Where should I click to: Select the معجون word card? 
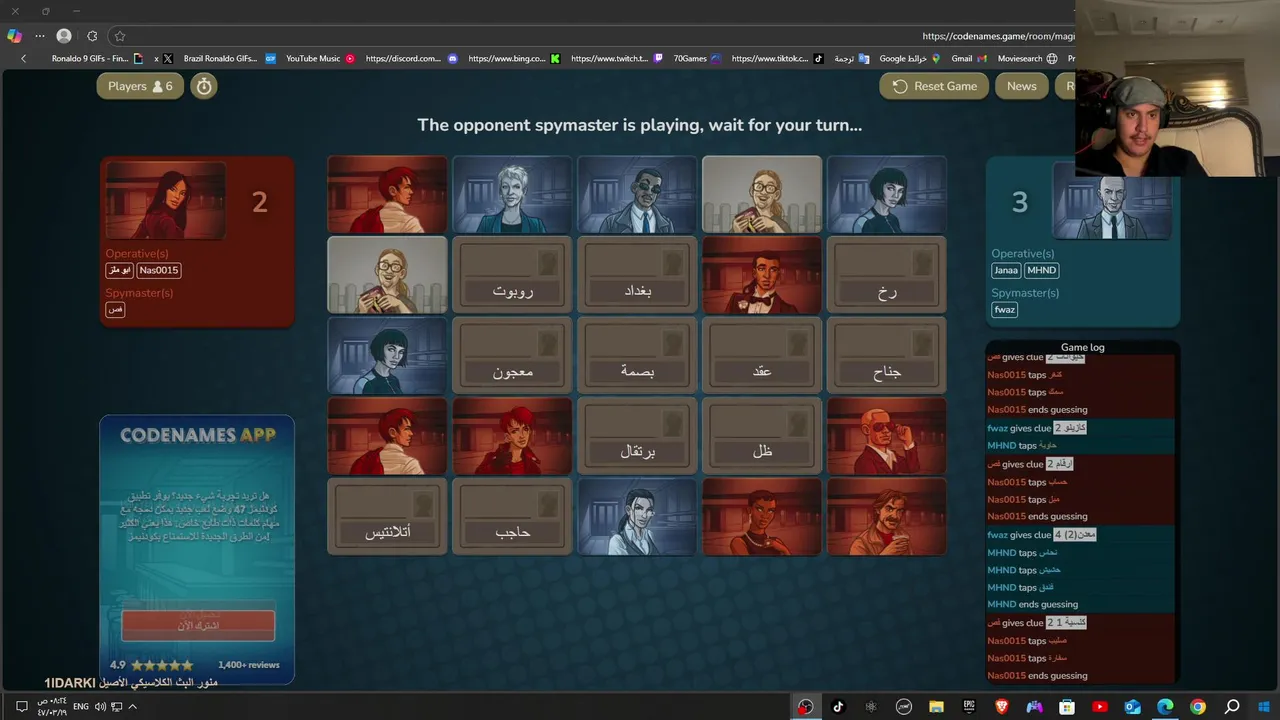tap(512, 356)
